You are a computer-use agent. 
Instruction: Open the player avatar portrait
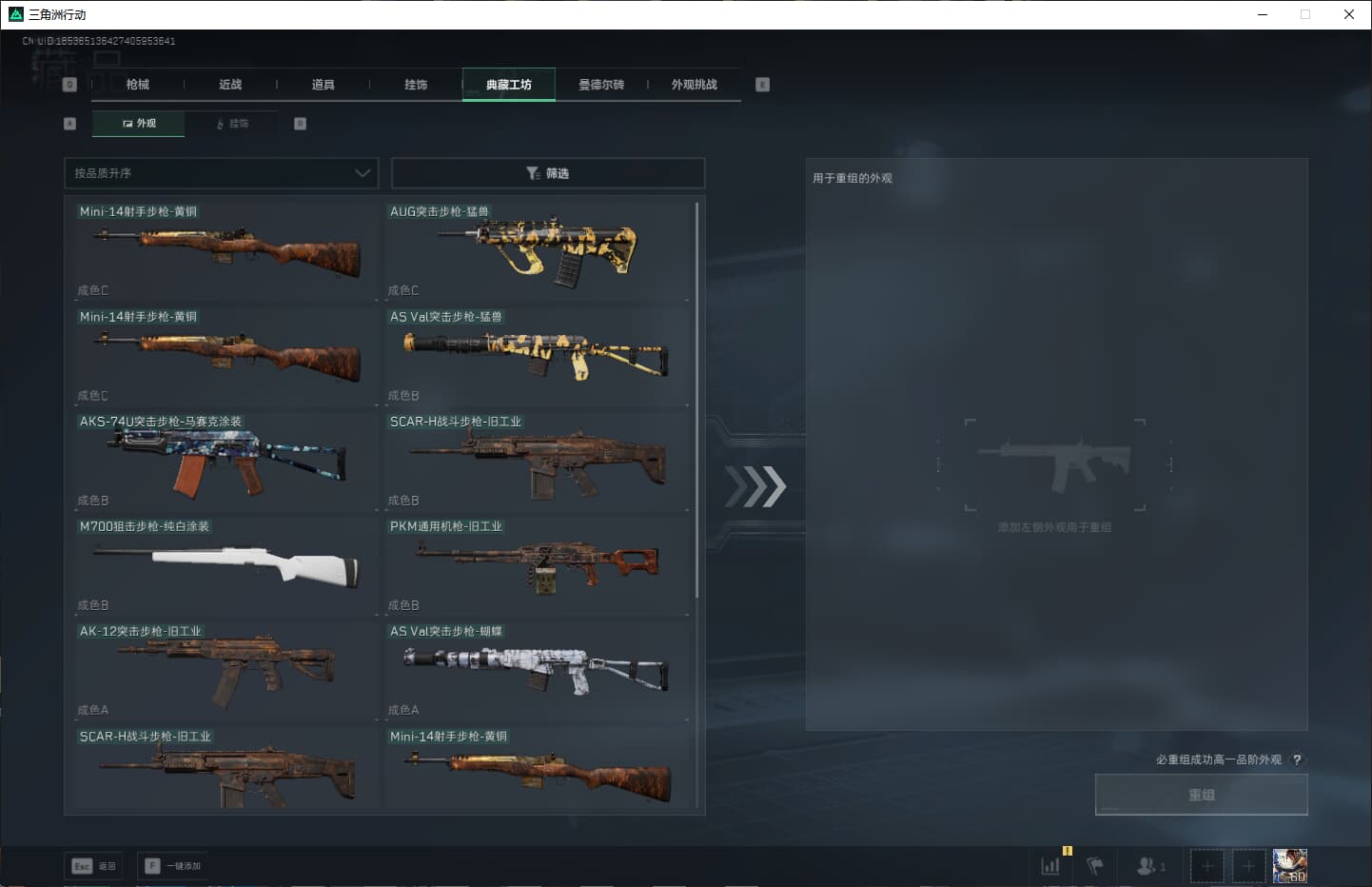tap(1290, 866)
